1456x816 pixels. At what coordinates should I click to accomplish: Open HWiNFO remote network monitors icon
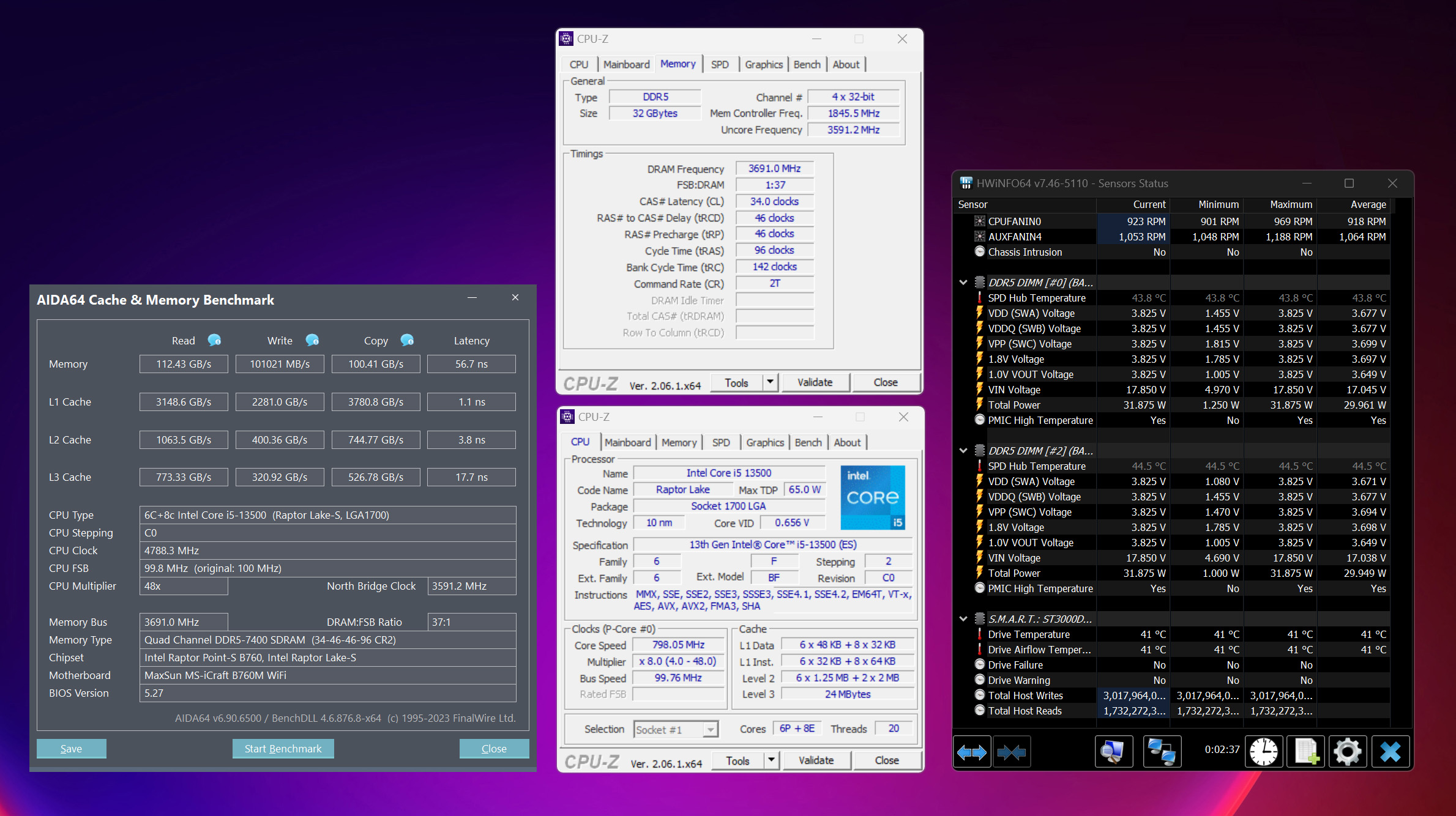click(1162, 752)
